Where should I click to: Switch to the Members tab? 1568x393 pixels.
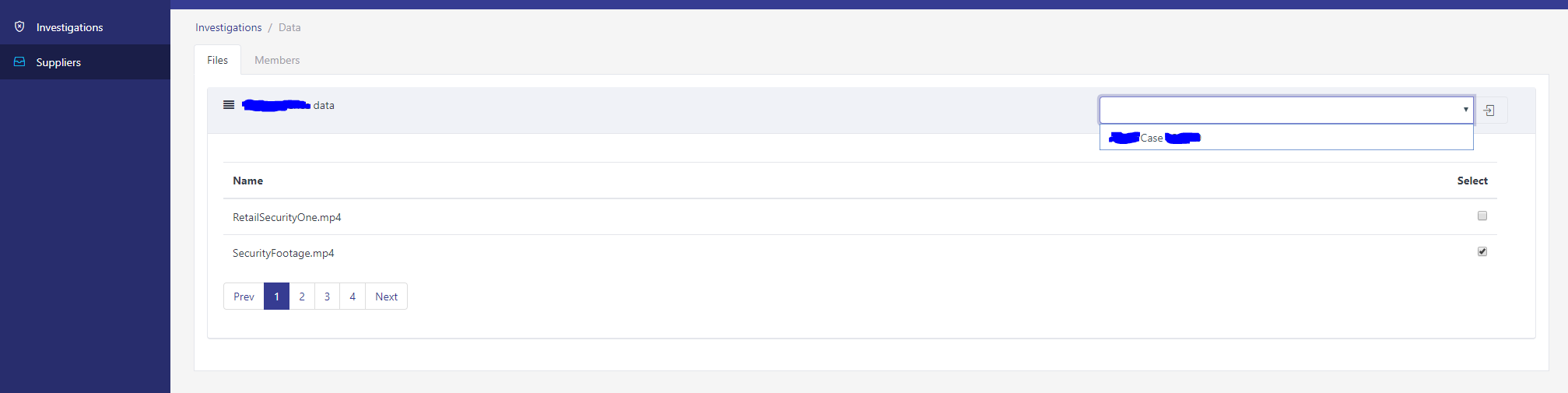coord(277,60)
